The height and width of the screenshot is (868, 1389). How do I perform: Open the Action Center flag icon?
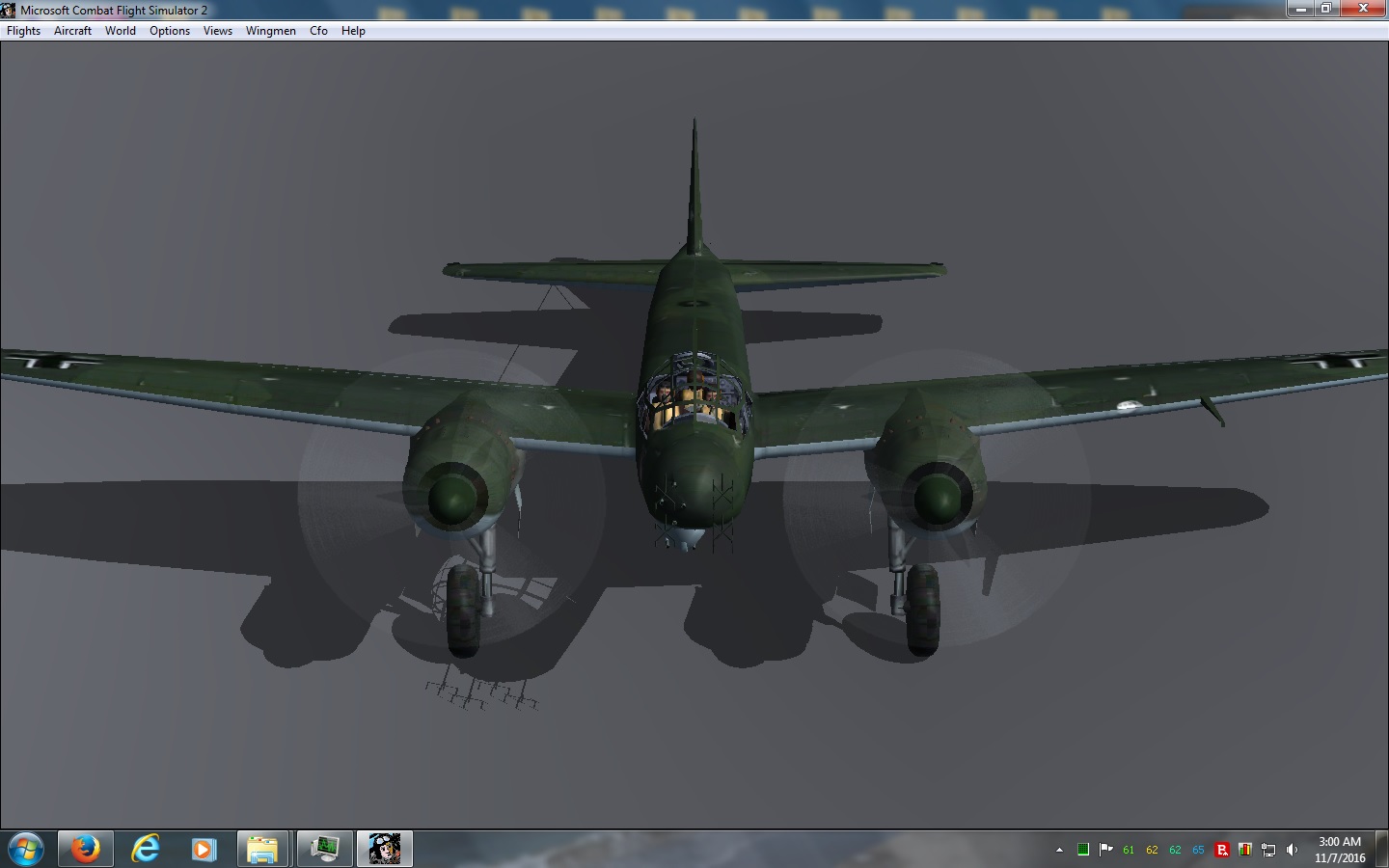[x=1105, y=850]
